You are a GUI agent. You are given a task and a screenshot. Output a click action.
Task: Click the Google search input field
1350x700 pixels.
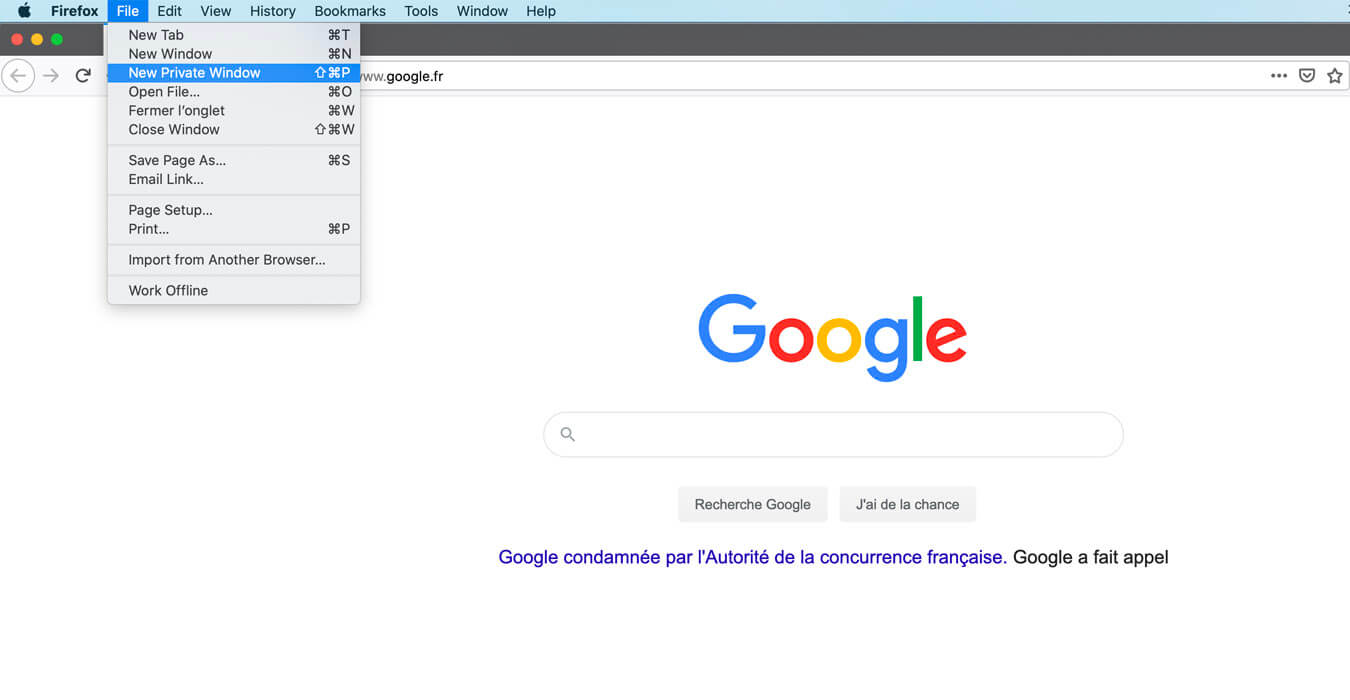[833, 434]
